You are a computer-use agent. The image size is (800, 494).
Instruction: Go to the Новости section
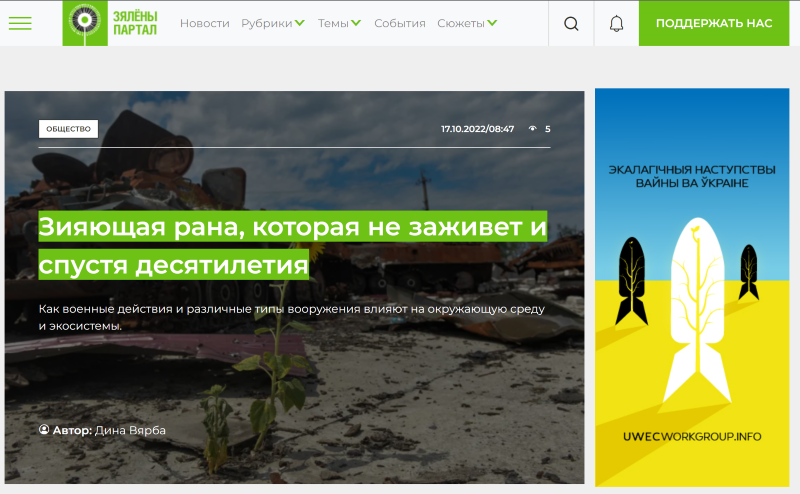[x=204, y=23]
